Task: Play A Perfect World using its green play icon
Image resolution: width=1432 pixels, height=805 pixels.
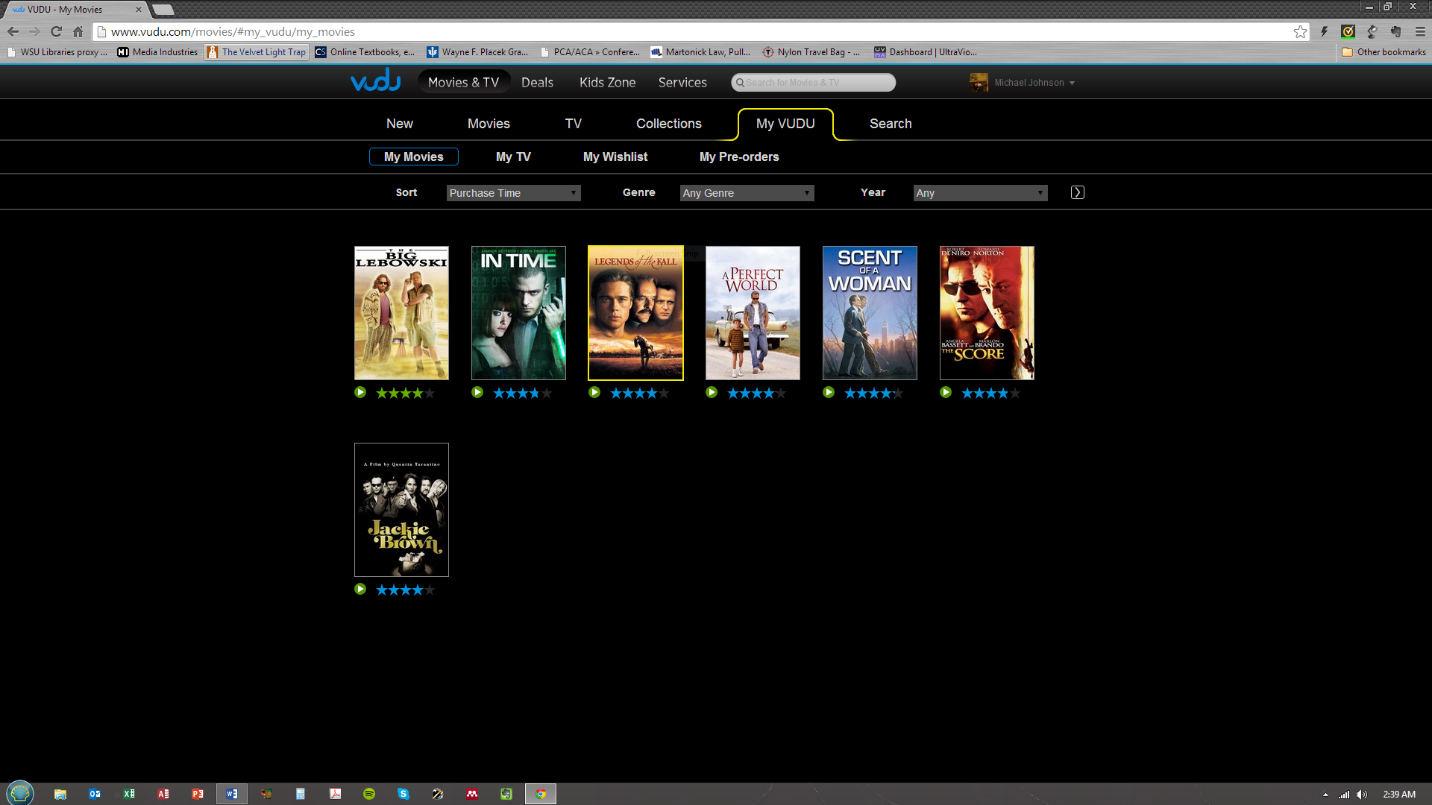Action: tap(711, 392)
